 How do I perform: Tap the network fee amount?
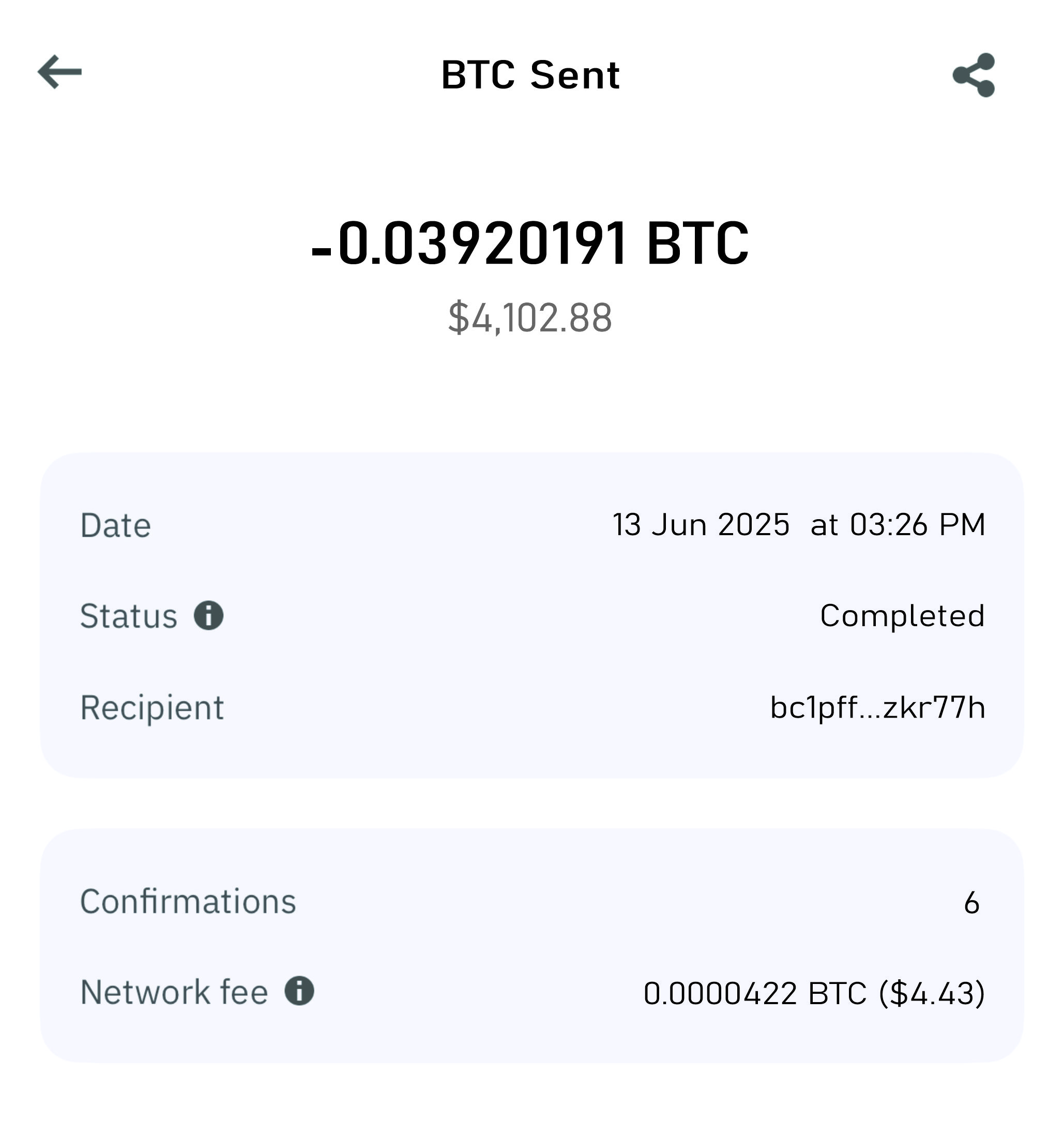814,993
